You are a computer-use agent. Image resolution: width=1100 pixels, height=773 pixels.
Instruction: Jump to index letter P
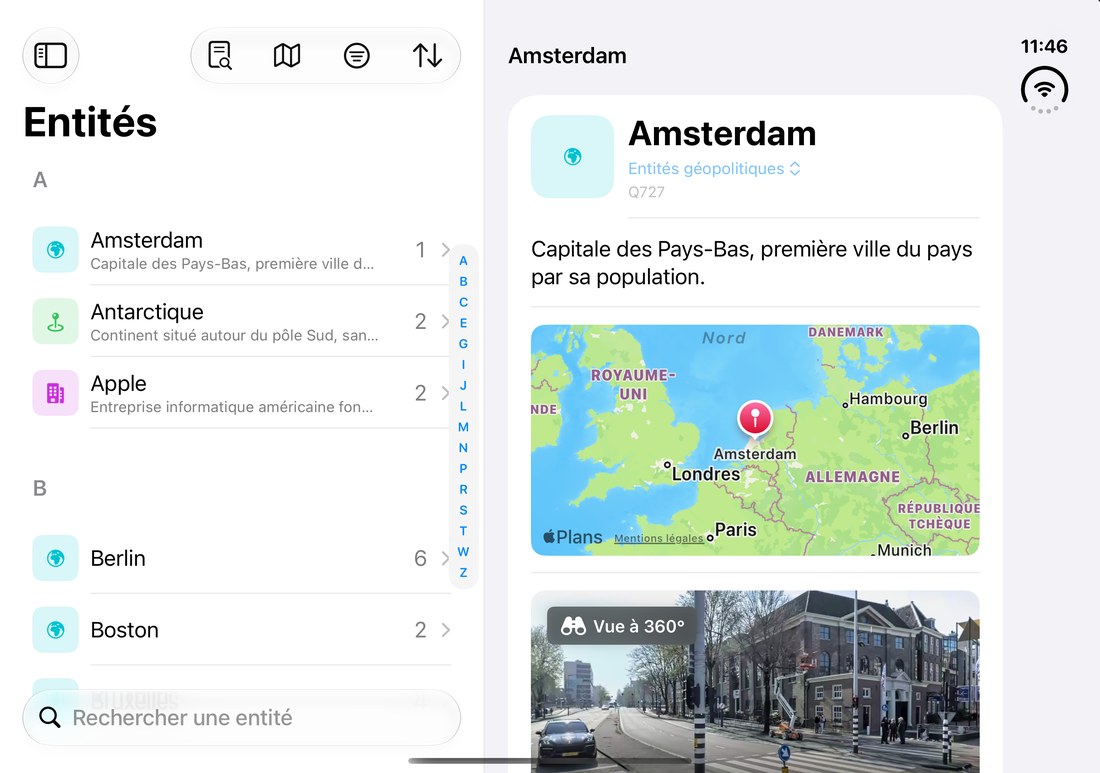pyautogui.click(x=463, y=468)
